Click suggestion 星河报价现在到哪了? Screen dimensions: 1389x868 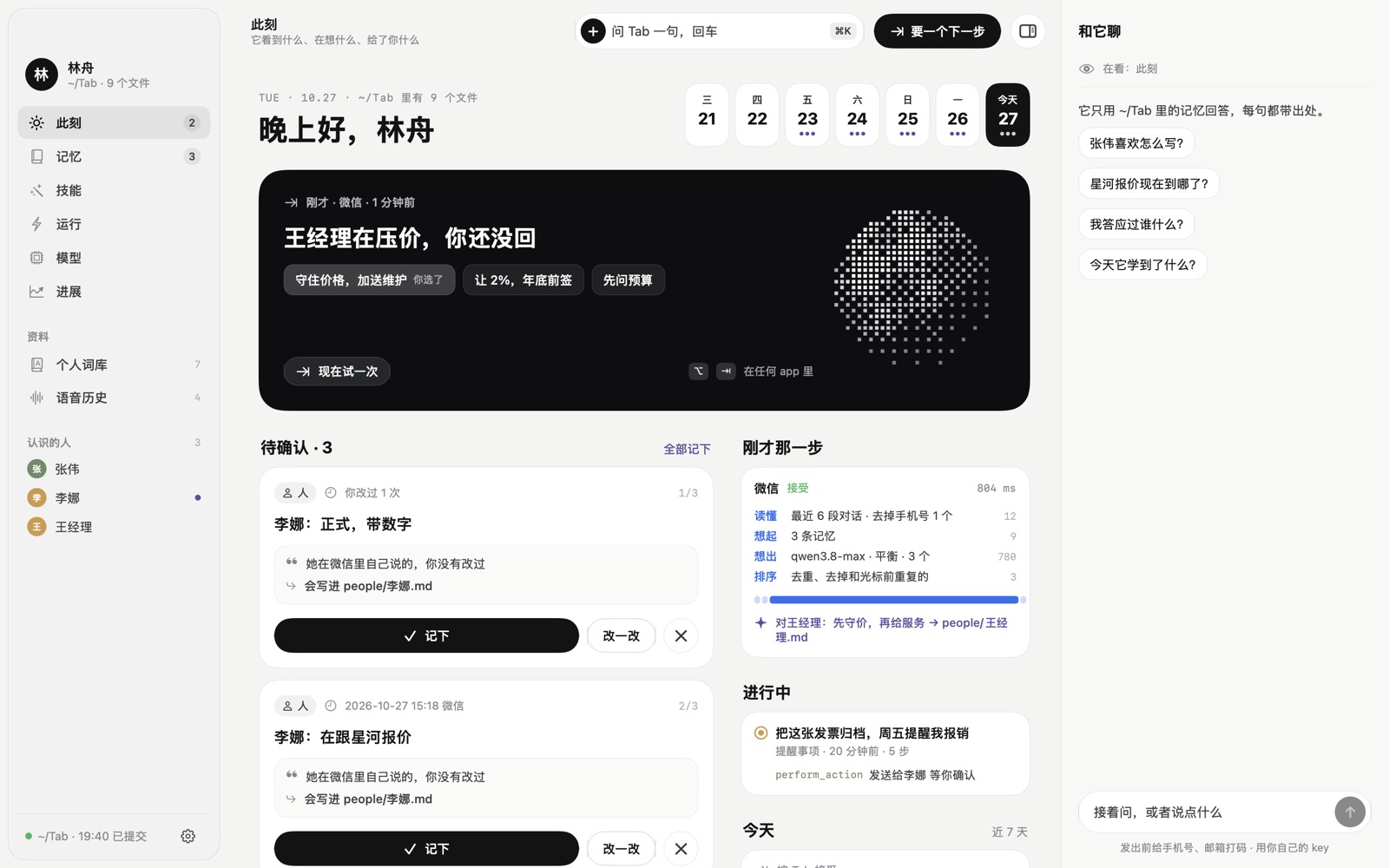(1149, 184)
